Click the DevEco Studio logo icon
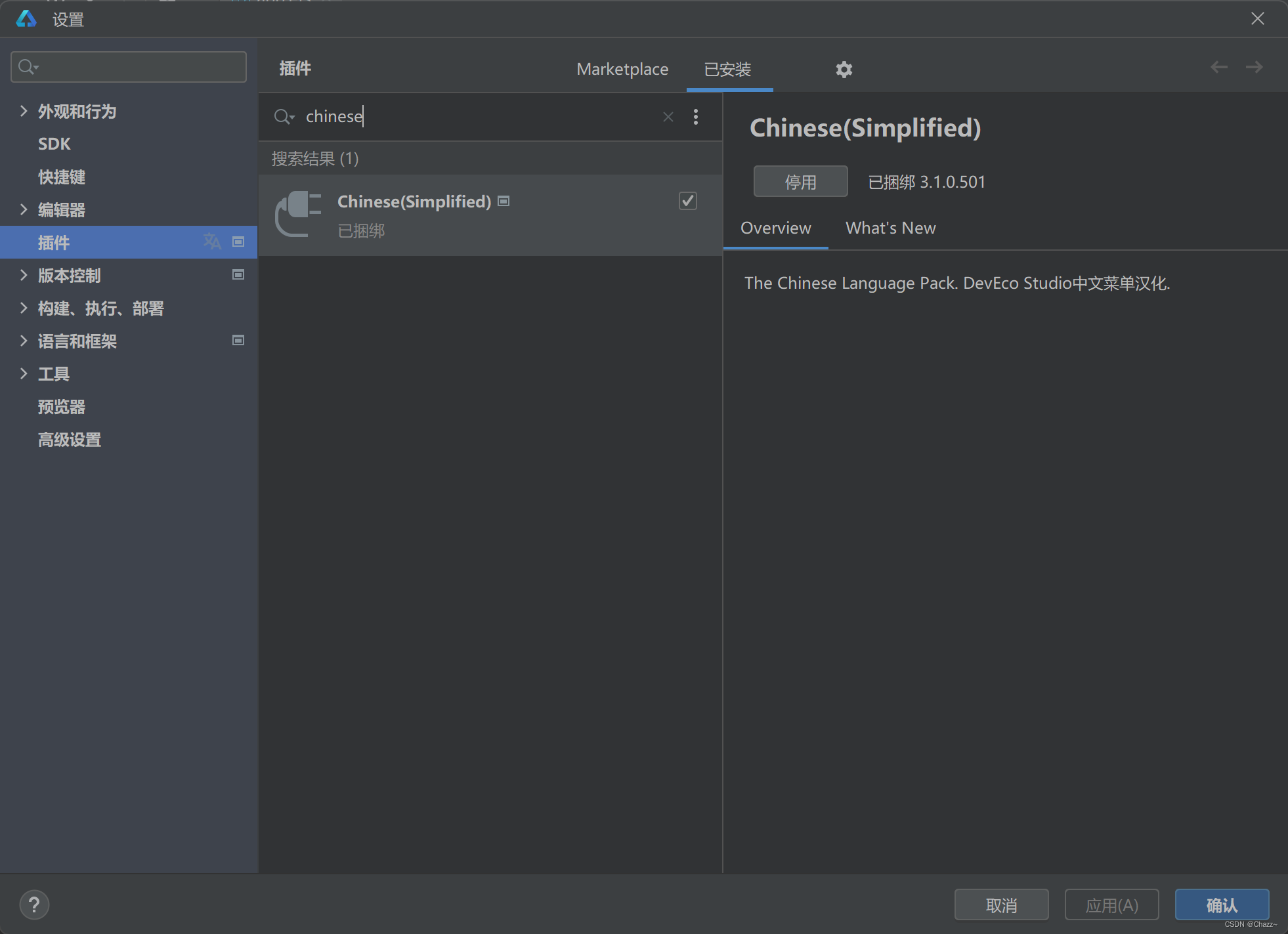This screenshot has height=934, width=1288. pyautogui.click(x=26, y=18)
